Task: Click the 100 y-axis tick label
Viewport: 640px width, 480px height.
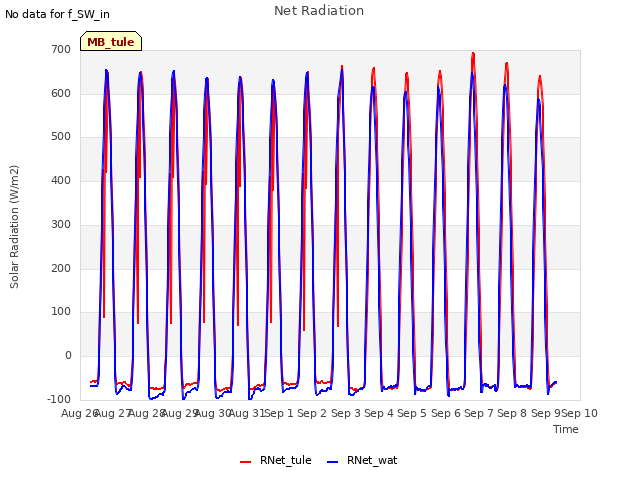Action: coord(61,312)
